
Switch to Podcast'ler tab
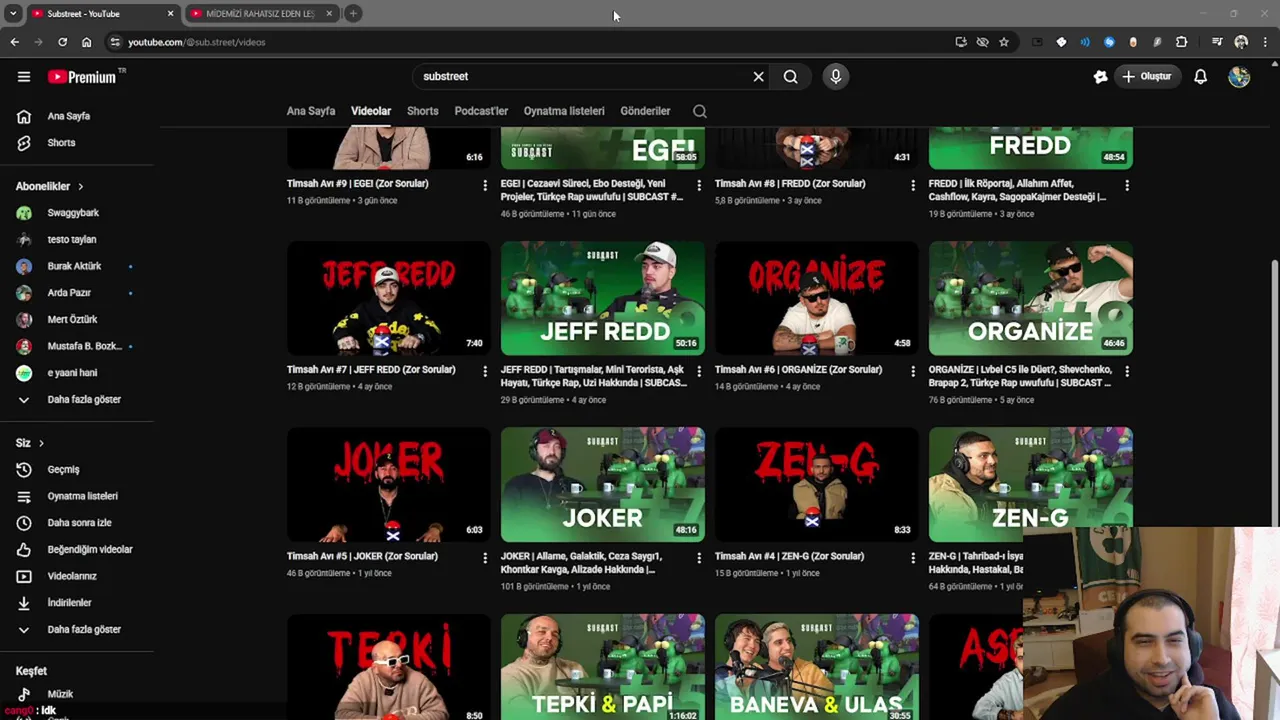pyautogui.click(x=481, y=111)
